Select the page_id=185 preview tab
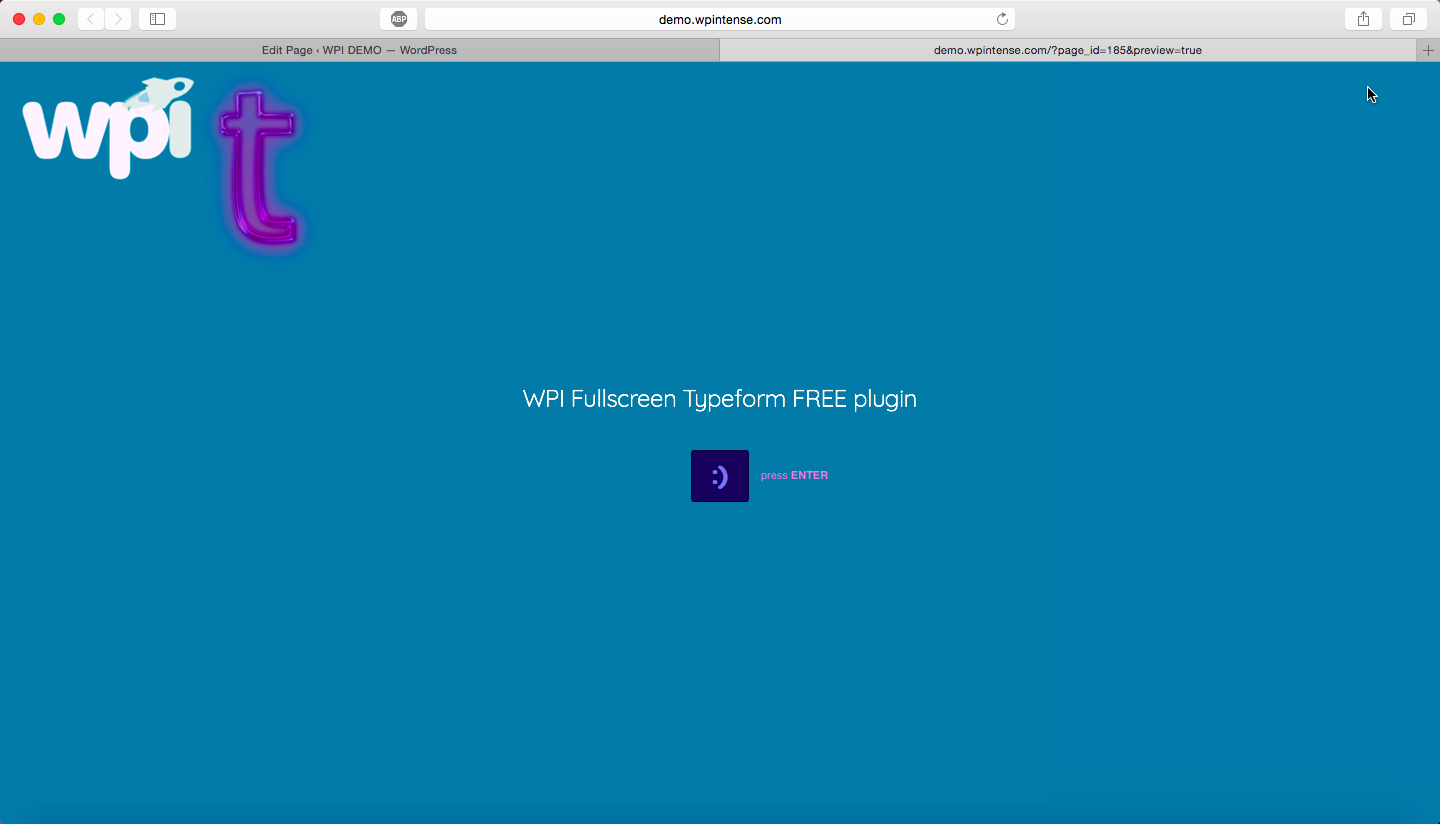This screenshot has height=824, width=1440. [x=1068, y=50]
